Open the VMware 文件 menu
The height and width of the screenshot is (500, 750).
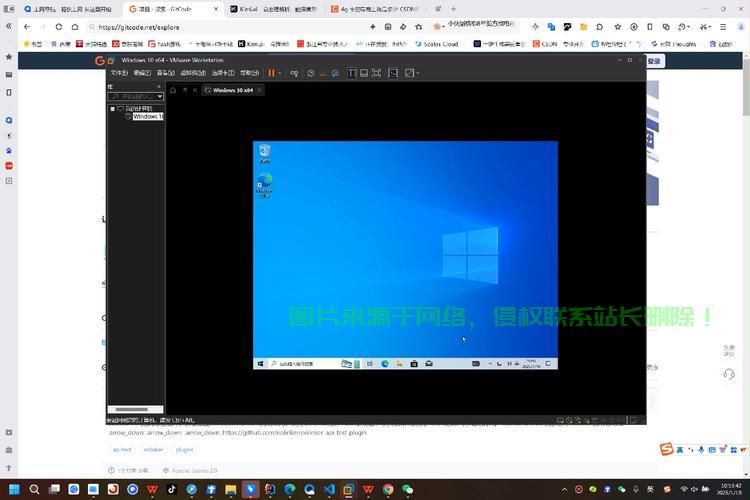coord(119,73)
